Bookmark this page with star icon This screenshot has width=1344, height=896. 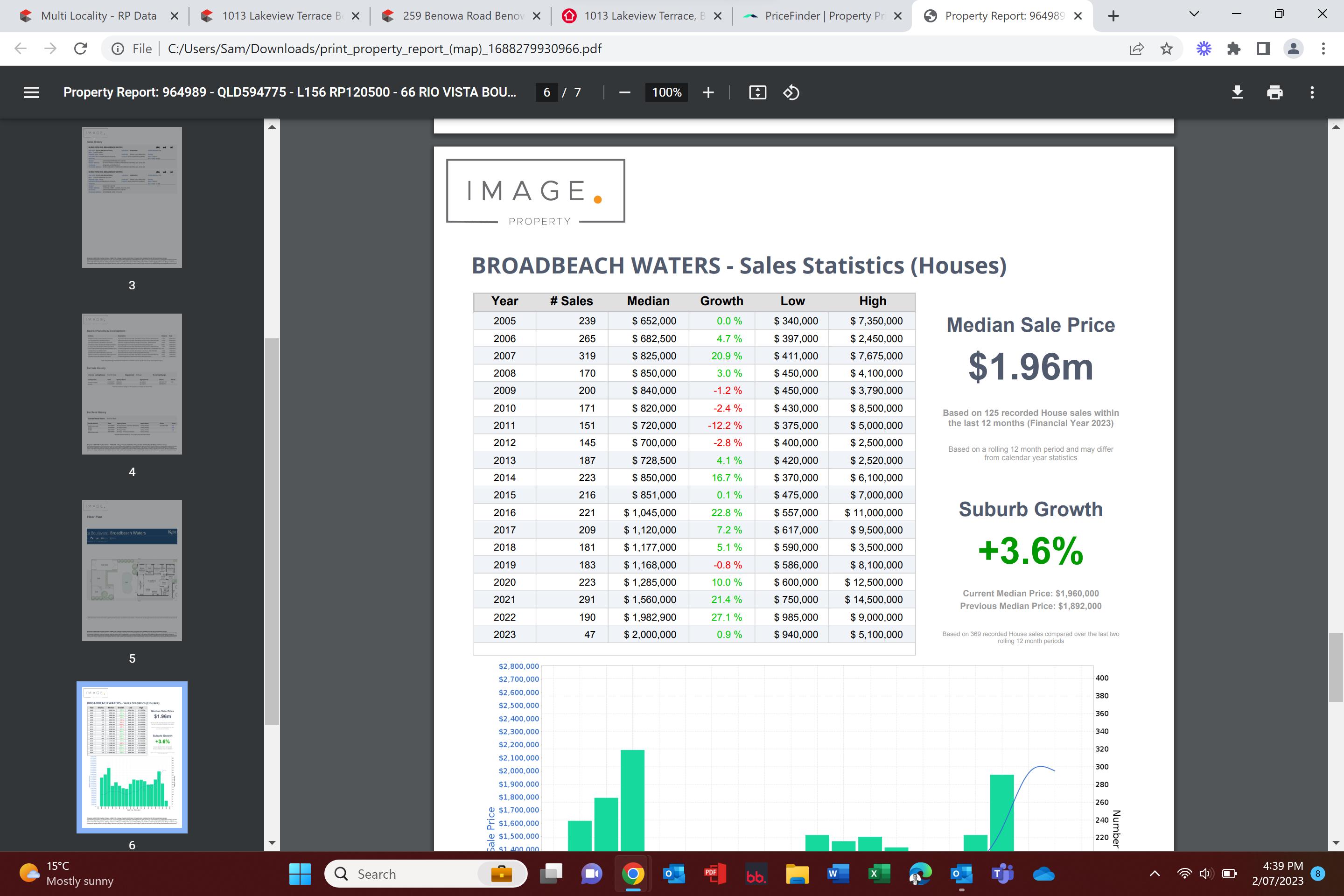point(1166,49)
